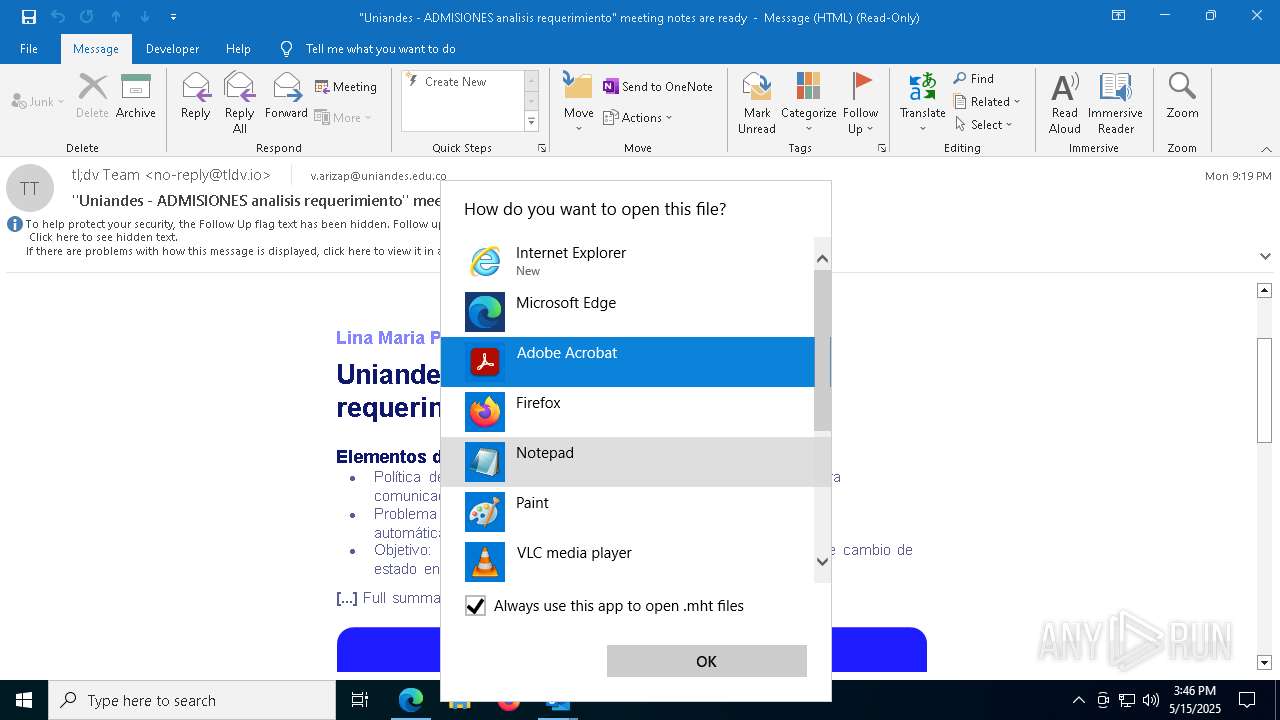Click the TT sender avatar

point(30,188)
